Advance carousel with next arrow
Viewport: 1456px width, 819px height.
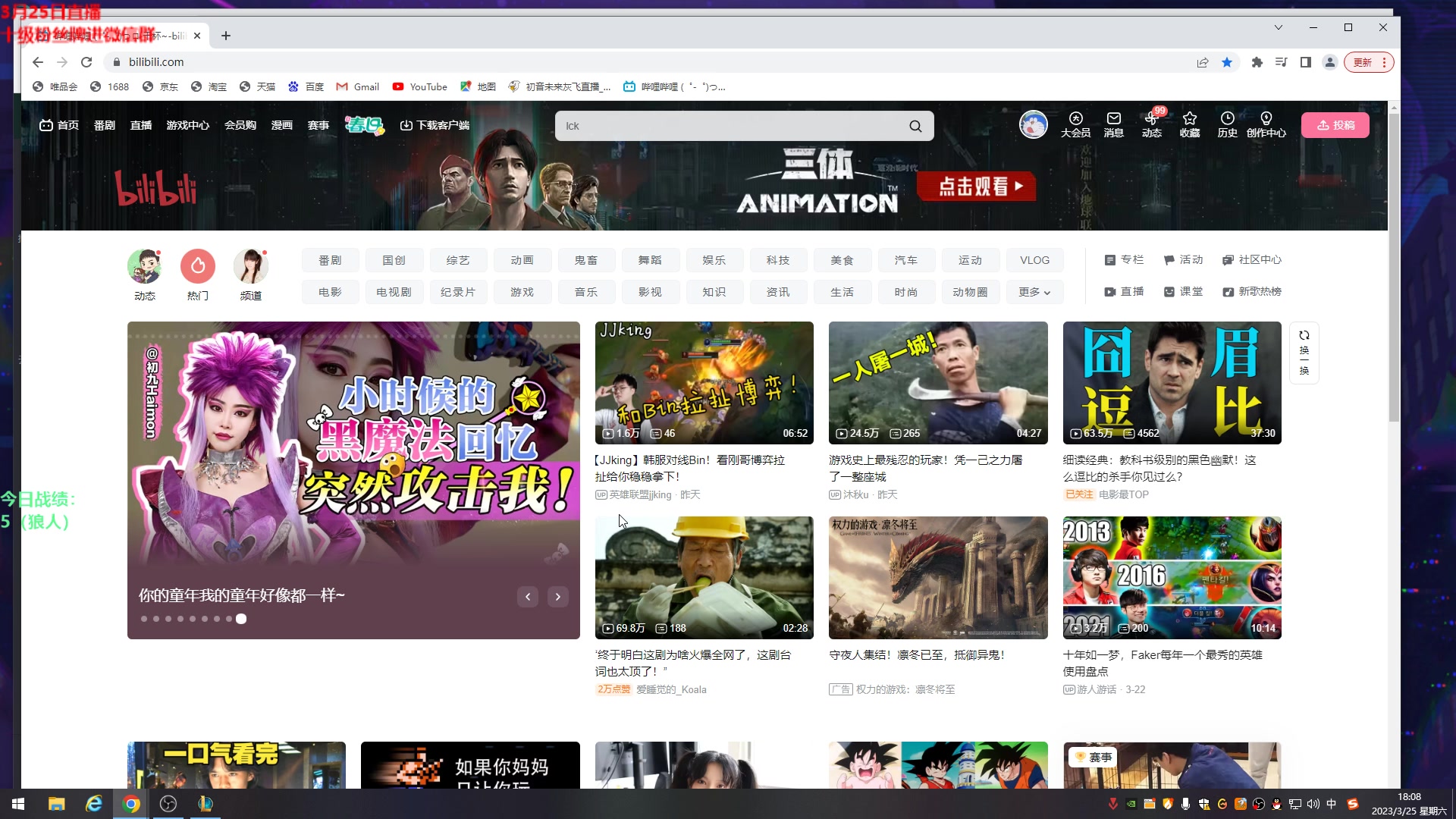pyautogui.click(x=557, y=597)
